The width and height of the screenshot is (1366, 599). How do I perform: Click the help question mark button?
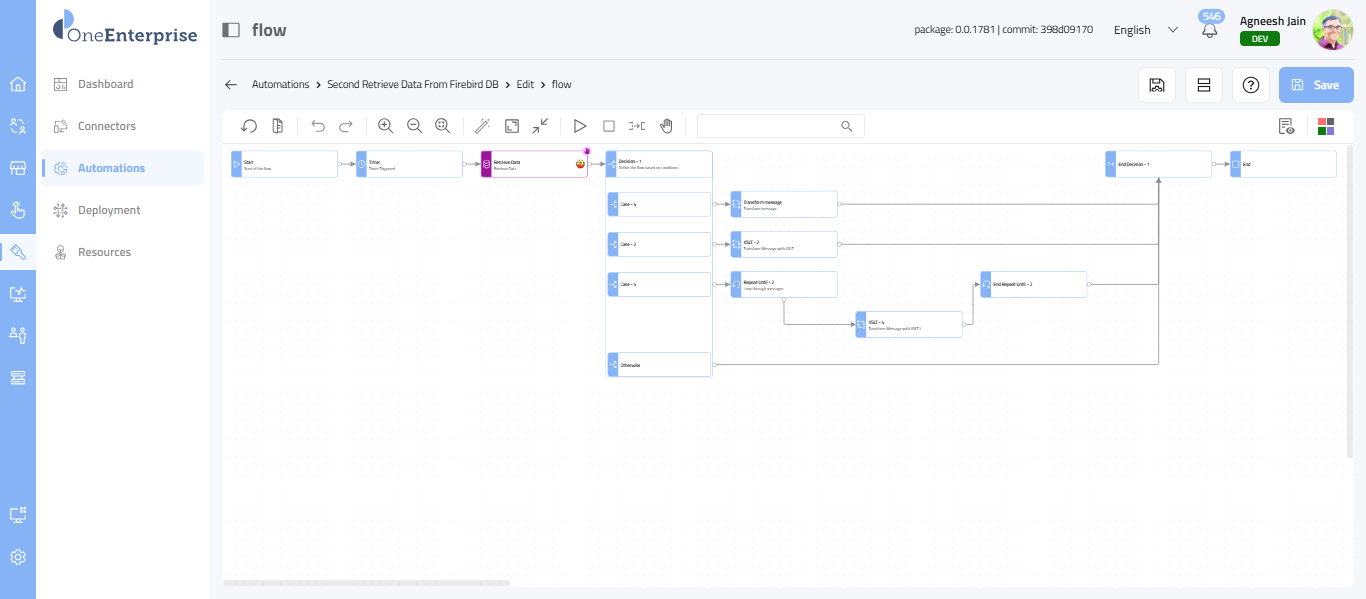click(x=1250, y=85)
